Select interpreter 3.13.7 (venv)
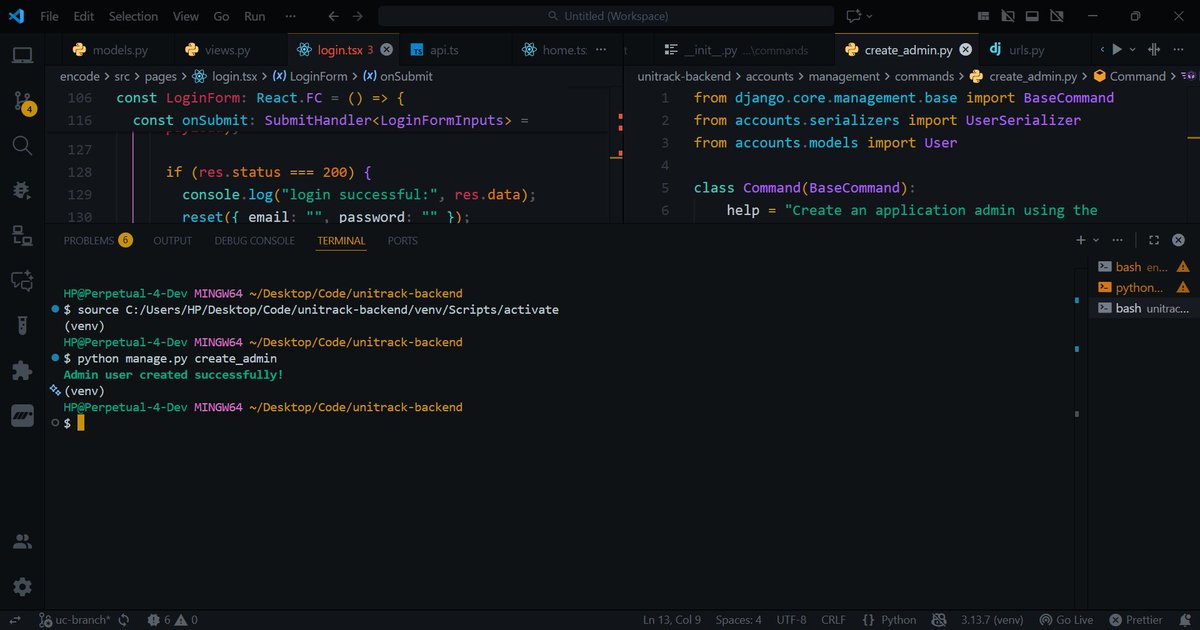Viewport: 1200px width, 630px height. [993, 620]
